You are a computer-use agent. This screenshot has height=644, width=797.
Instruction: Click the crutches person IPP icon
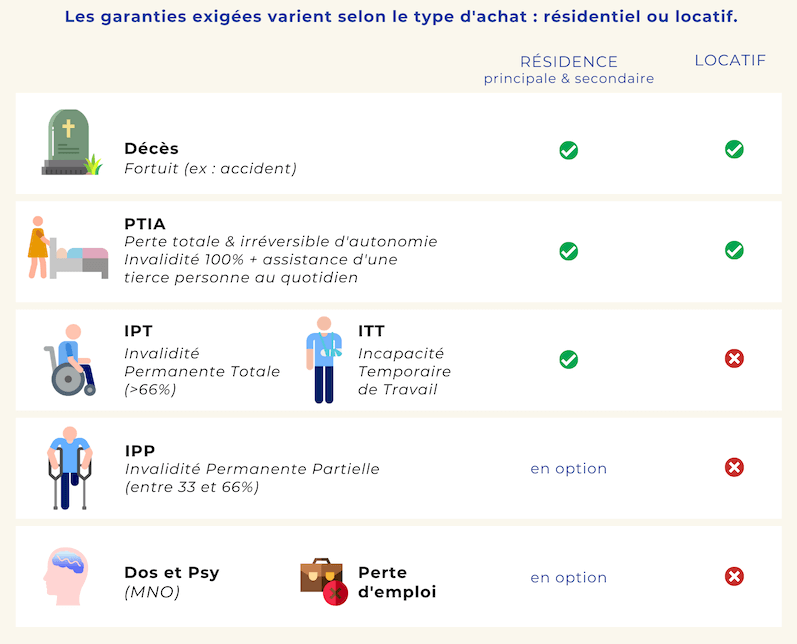point(69,467)
